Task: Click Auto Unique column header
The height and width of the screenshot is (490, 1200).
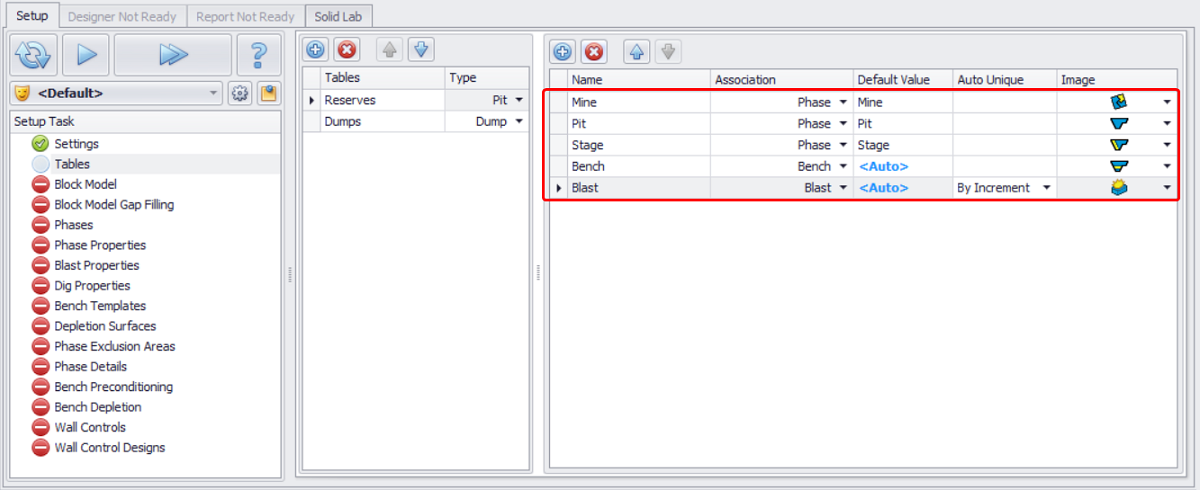Action: pos(1005,79)
